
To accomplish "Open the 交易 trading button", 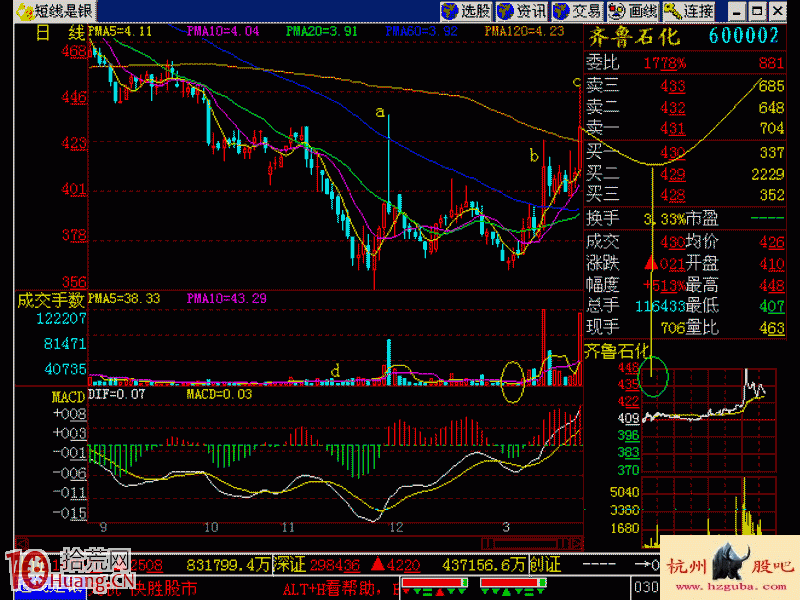I will (x=578, y=11).
